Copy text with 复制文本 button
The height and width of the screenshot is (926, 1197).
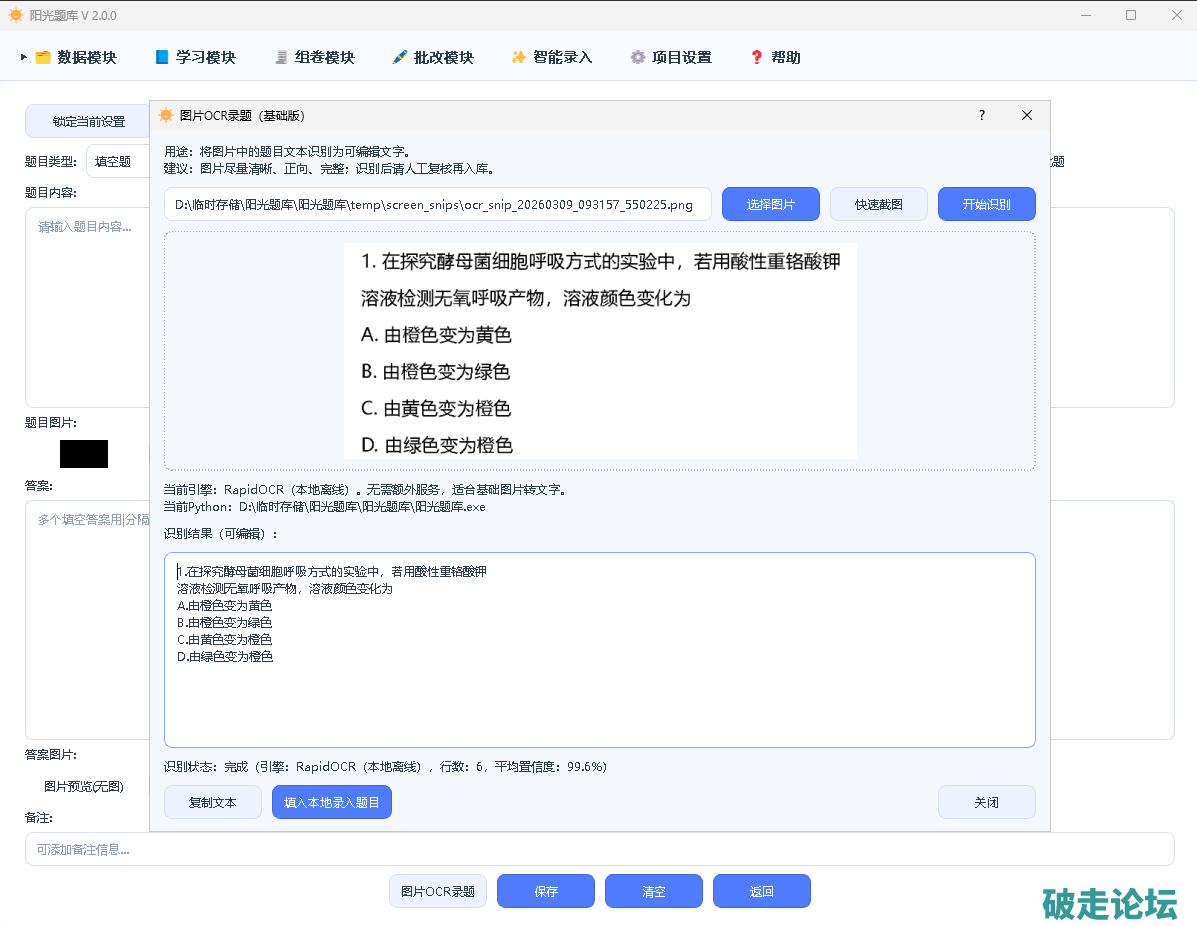pos(213,802)
